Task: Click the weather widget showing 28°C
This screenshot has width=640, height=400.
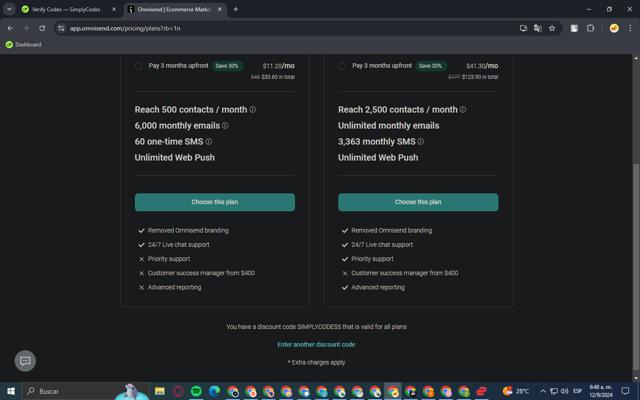Action: pyautogui.click(x=516, y=391)
